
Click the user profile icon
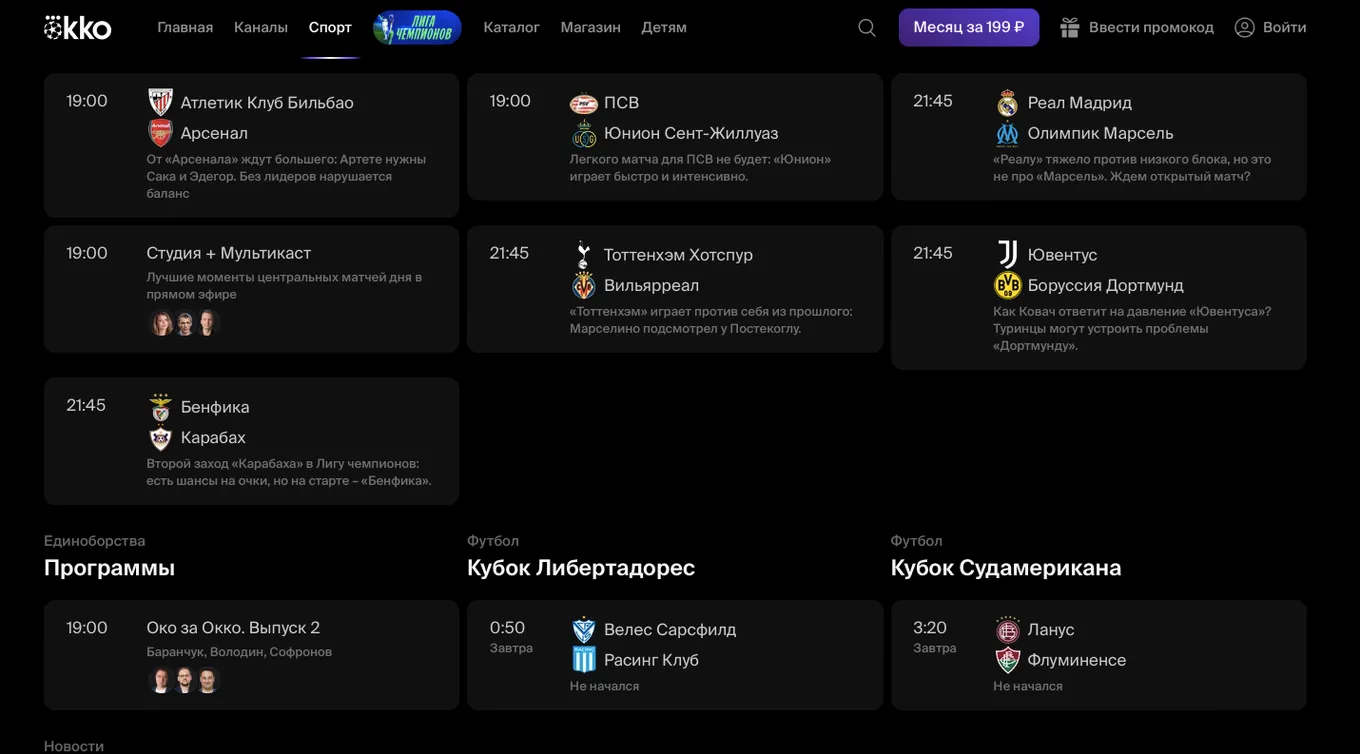point(1244,27)
